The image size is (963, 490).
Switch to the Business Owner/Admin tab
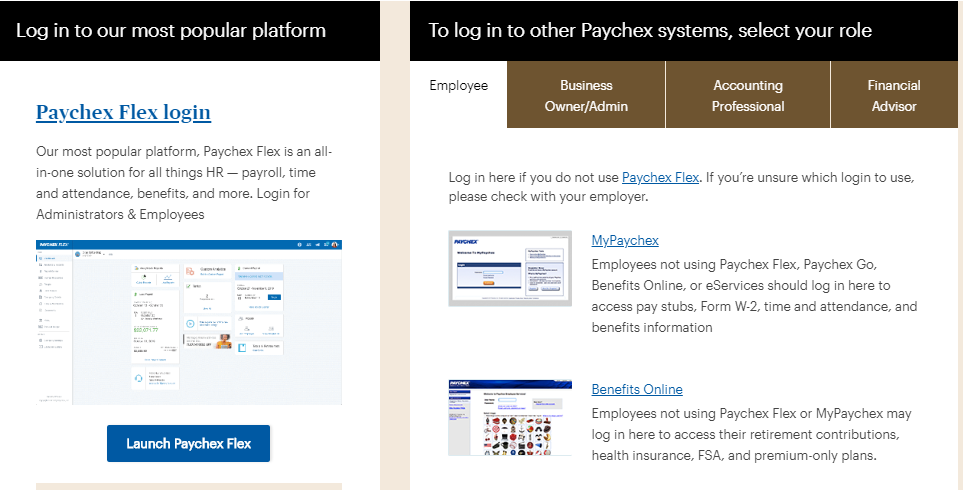point(586,95)
